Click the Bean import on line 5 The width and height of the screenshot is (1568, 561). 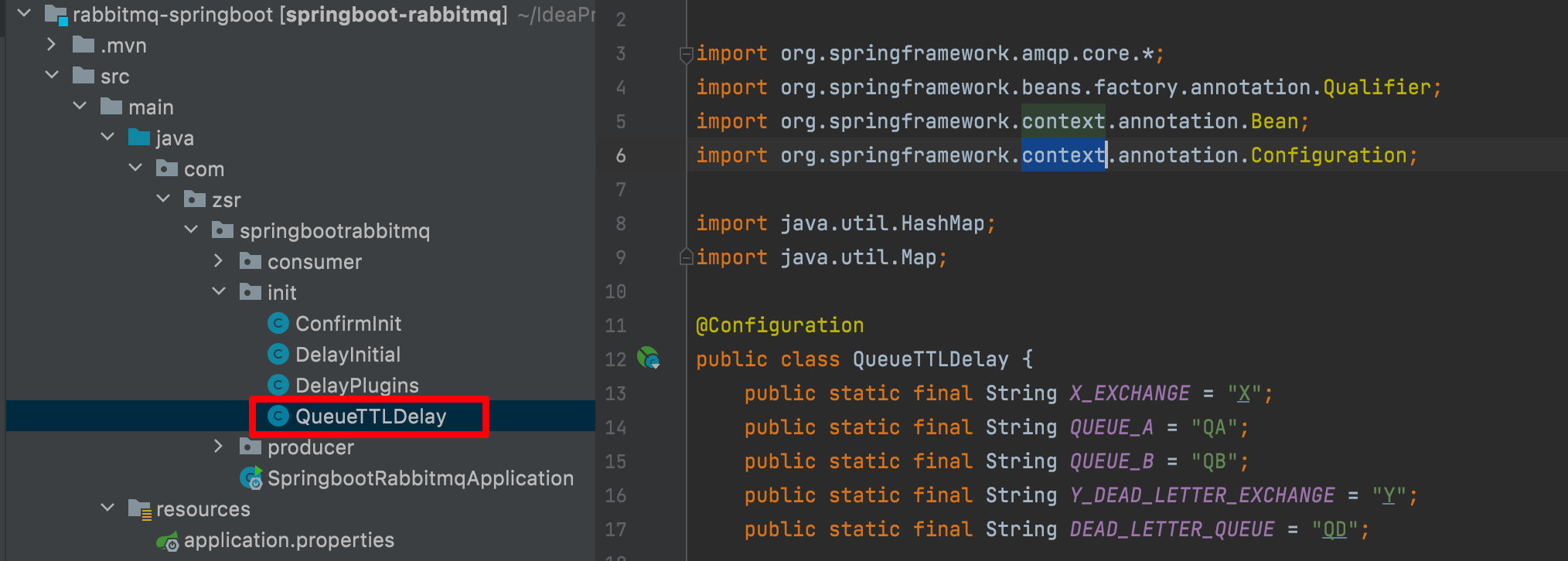coord(1274,121)
